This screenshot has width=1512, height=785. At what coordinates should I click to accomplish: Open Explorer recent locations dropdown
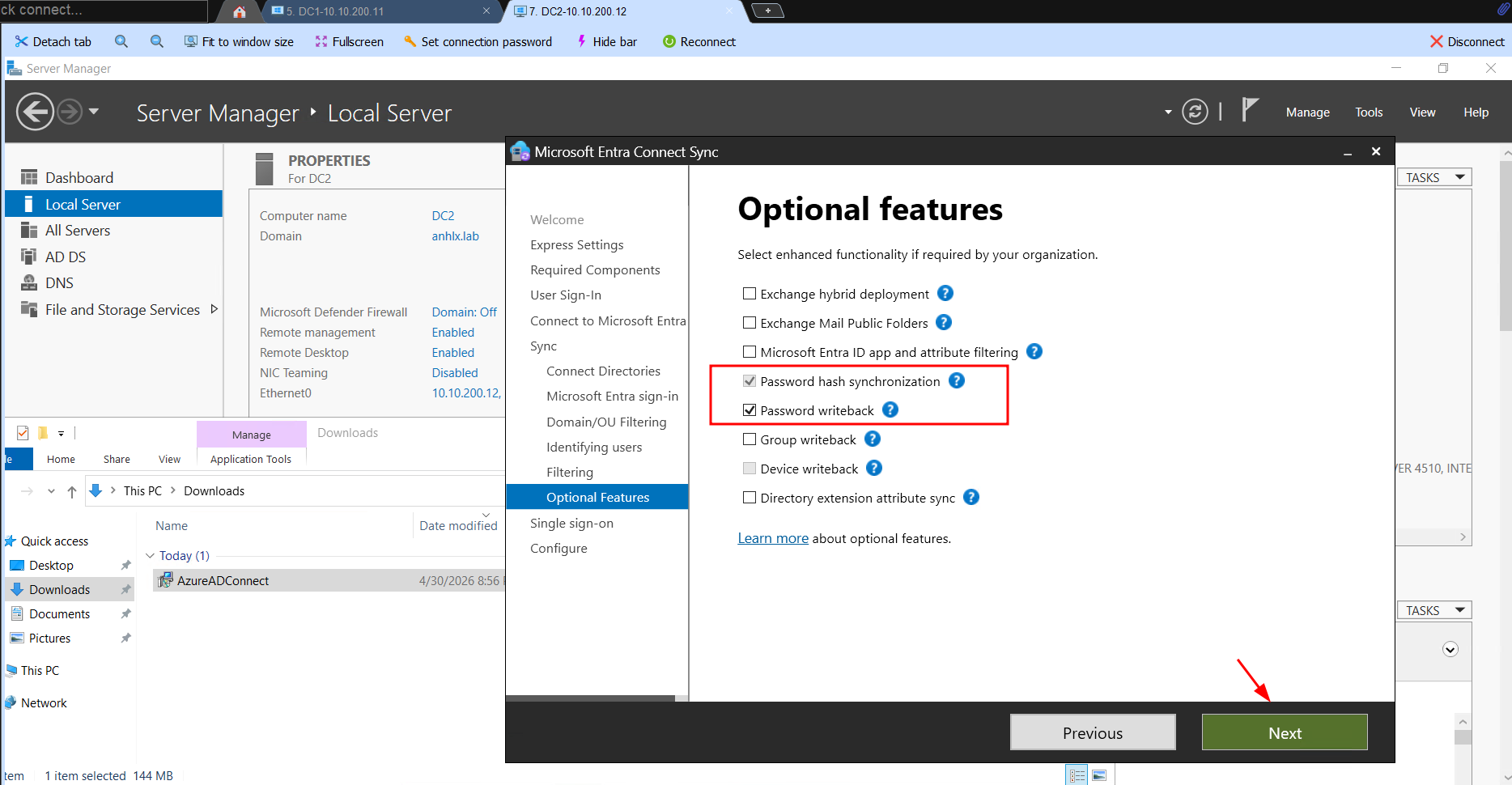(x=52, y=491)
